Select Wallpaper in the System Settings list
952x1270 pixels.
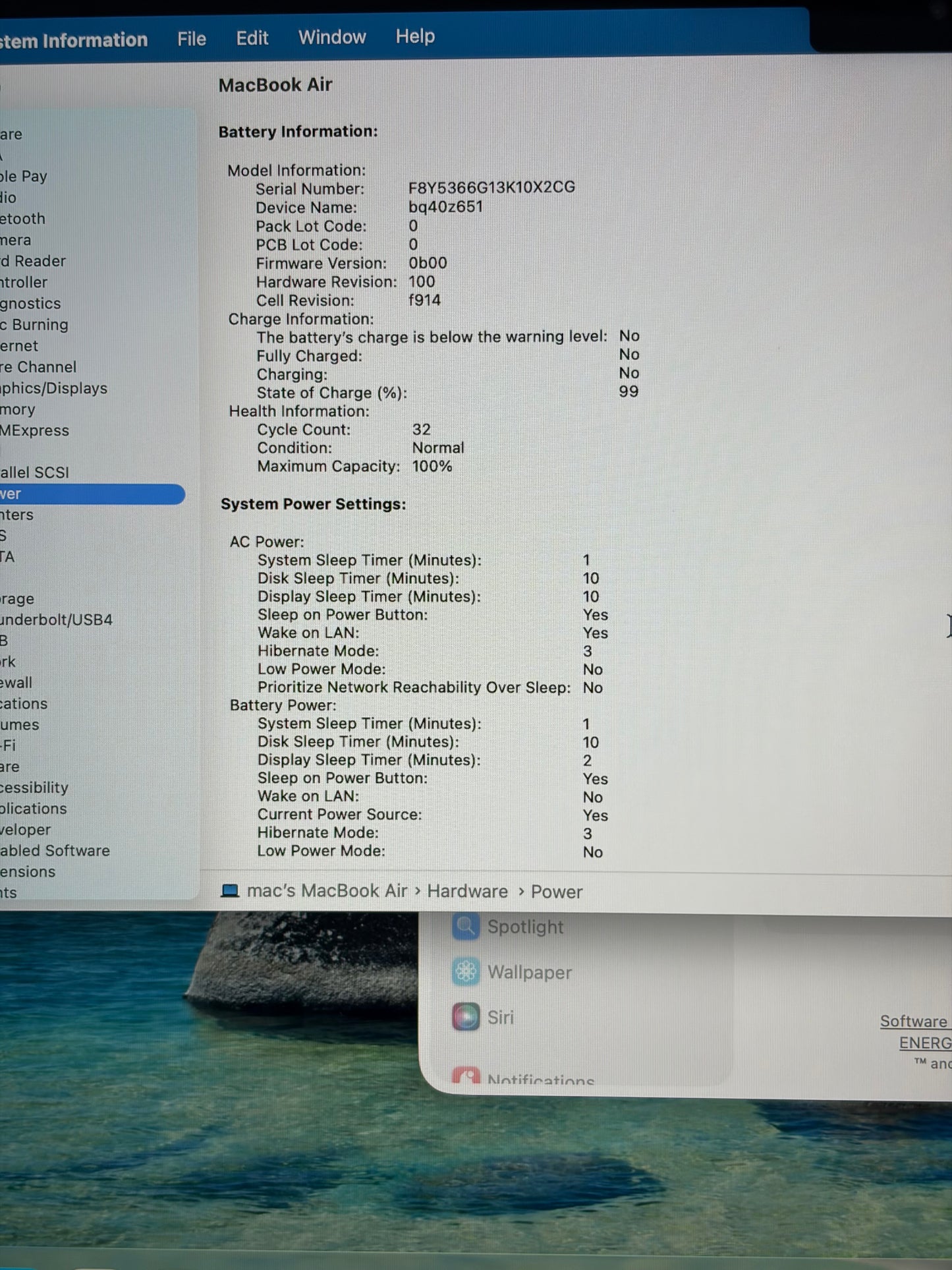pos(530,972)
